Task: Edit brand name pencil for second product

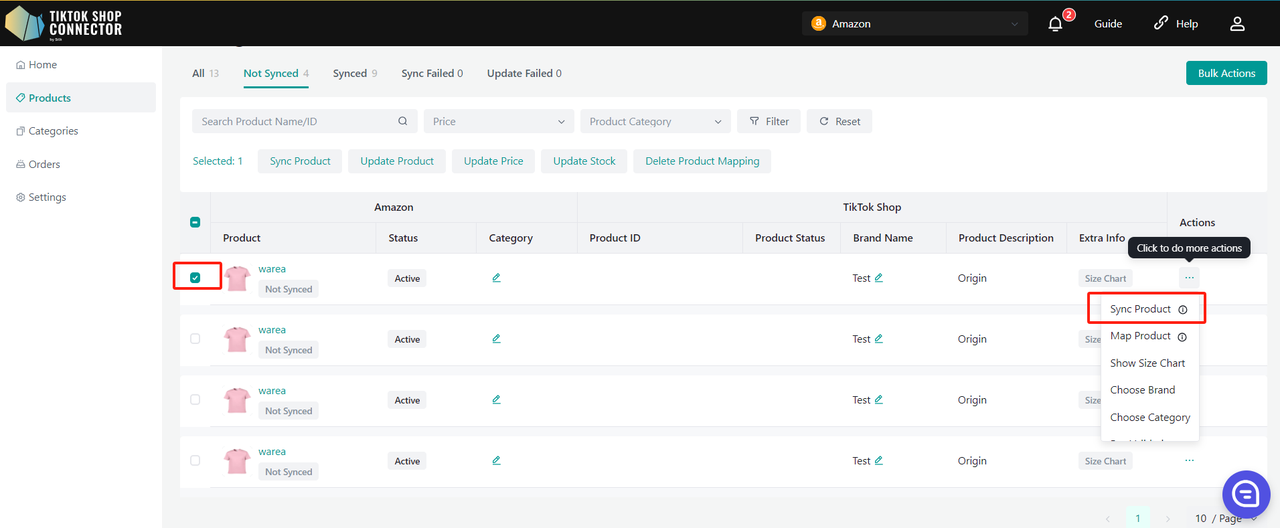Action: [x=879, y=339]
